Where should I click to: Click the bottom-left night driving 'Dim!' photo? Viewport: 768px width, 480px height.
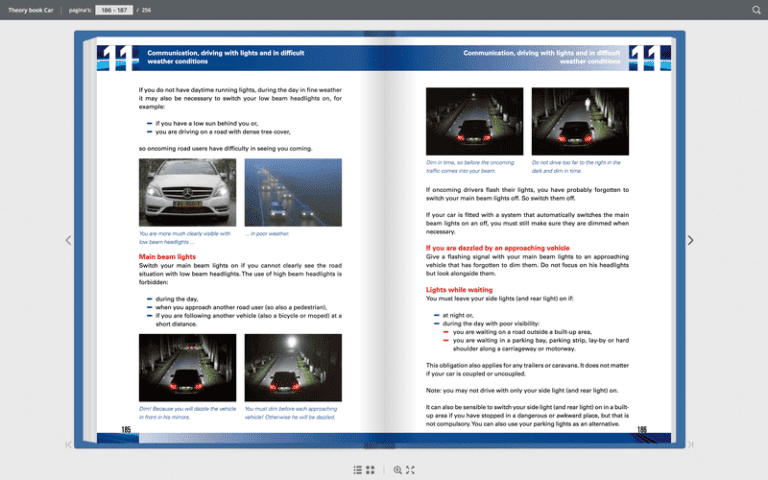point(186,367)
